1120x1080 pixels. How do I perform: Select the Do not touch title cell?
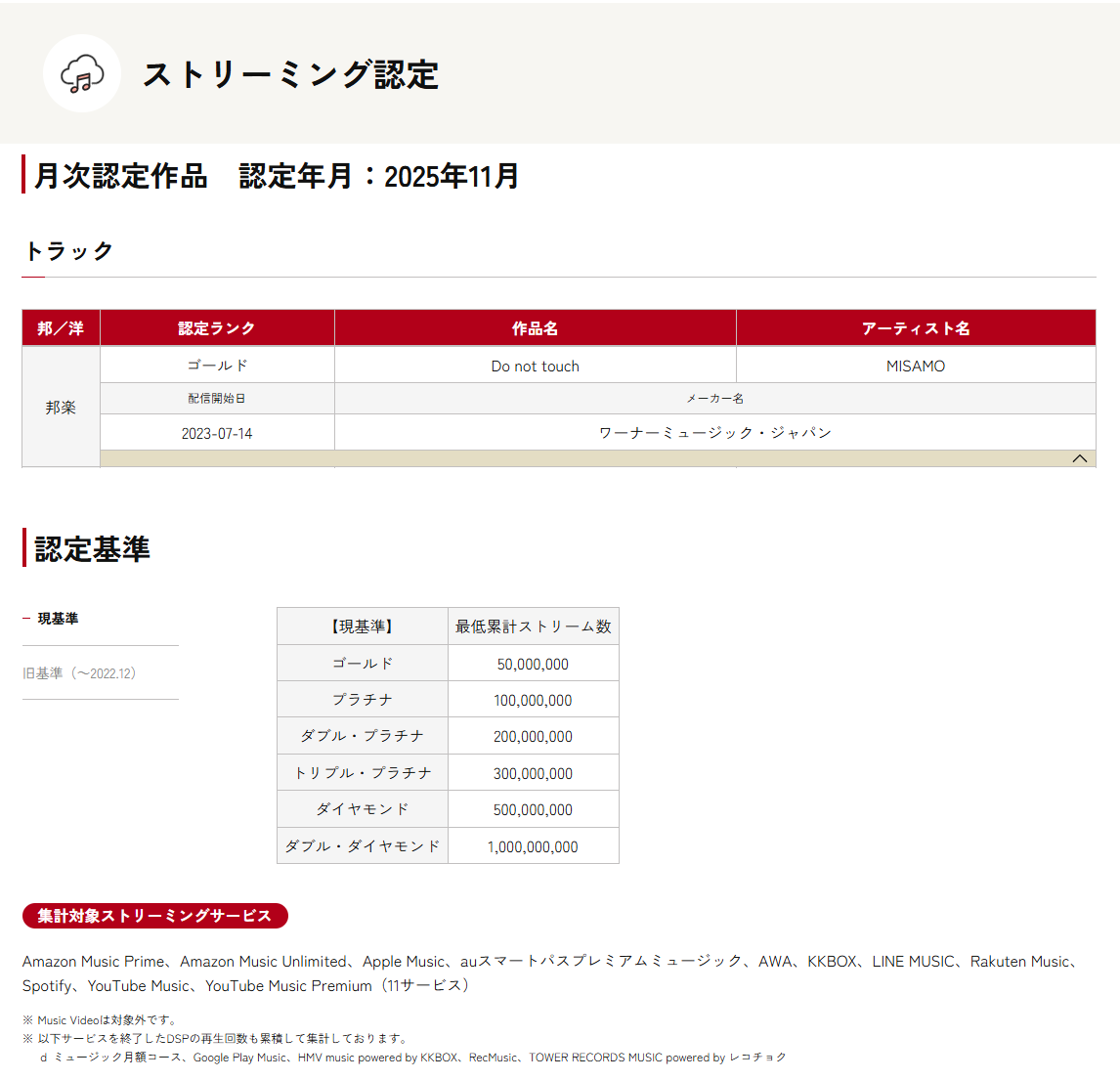click(535, 366)
